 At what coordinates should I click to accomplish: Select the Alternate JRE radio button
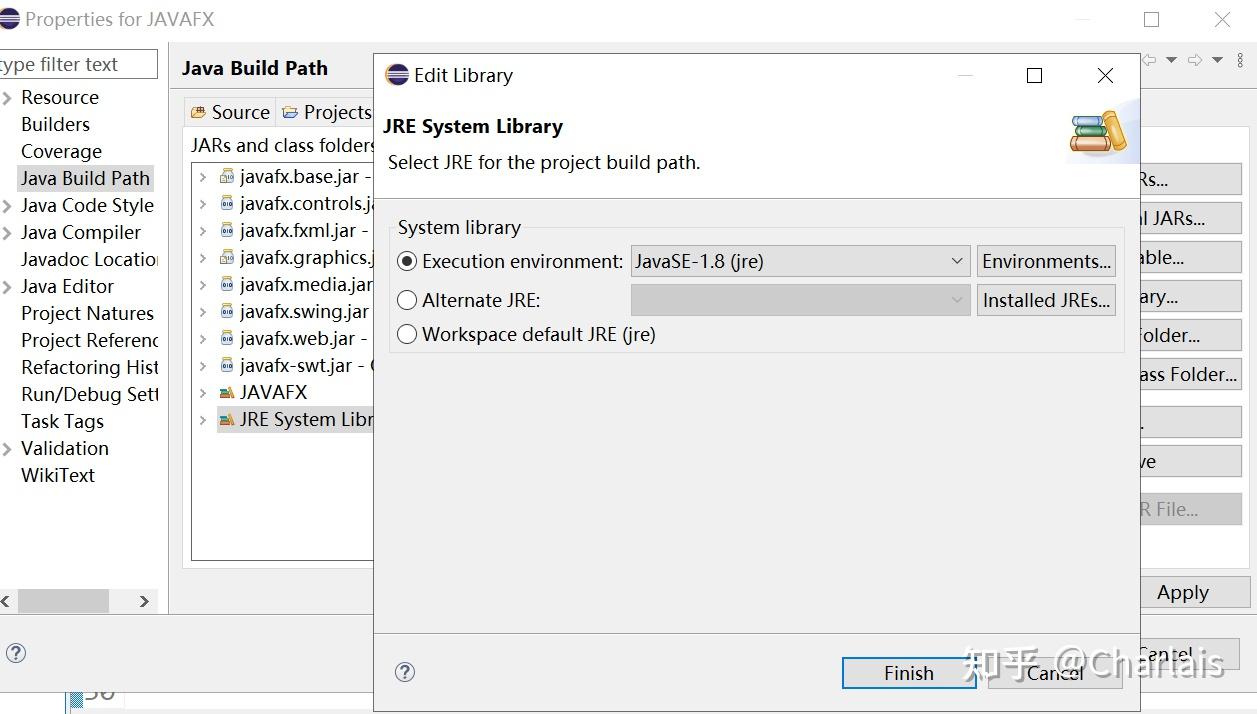(x=407, y=300)
